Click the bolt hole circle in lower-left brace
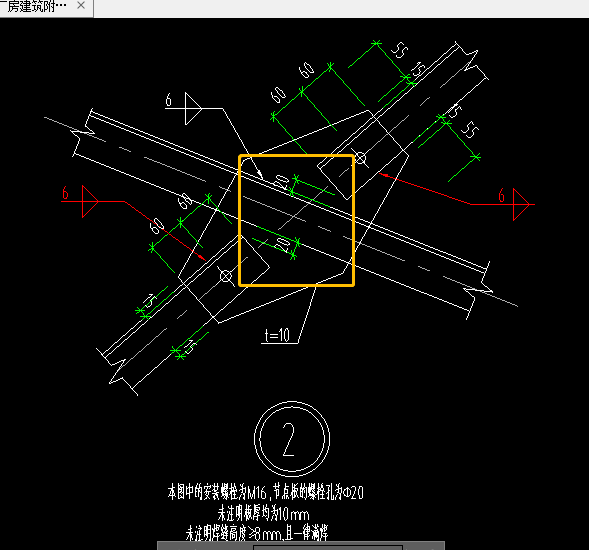The height and width of the screenshot is (550, 589). point(225,277)
